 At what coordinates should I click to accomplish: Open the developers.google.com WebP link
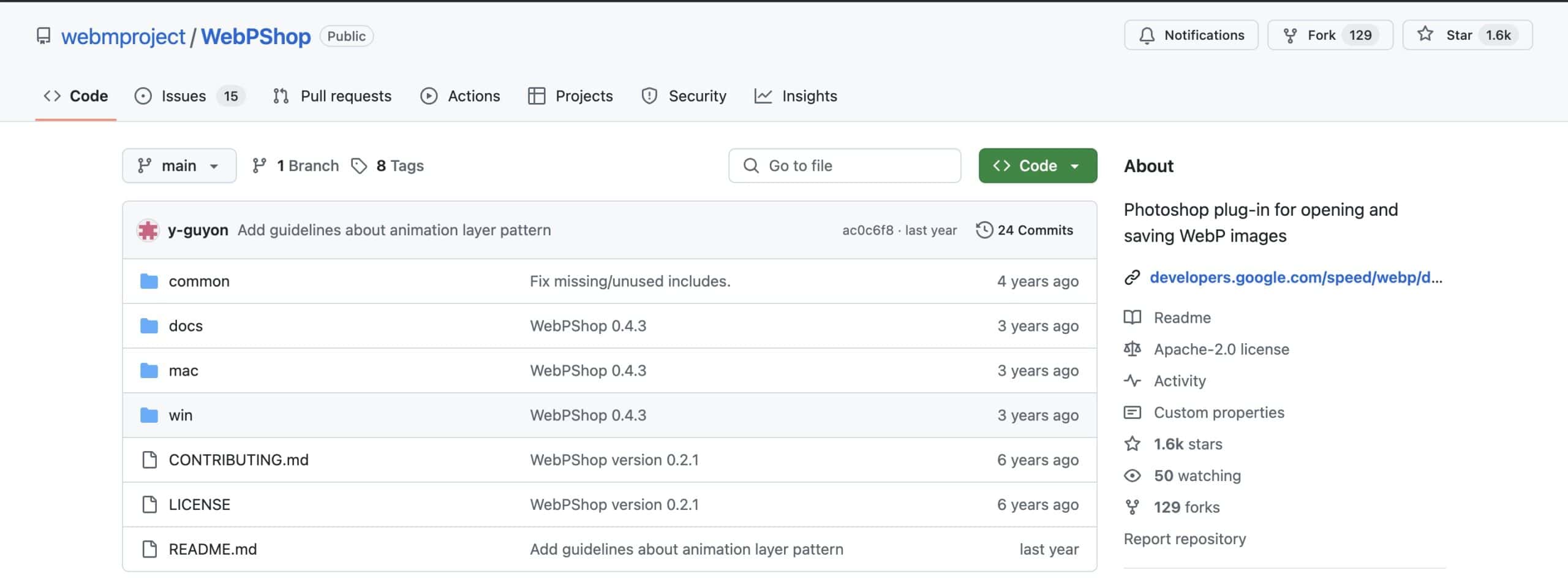[x=1295, y=278]
